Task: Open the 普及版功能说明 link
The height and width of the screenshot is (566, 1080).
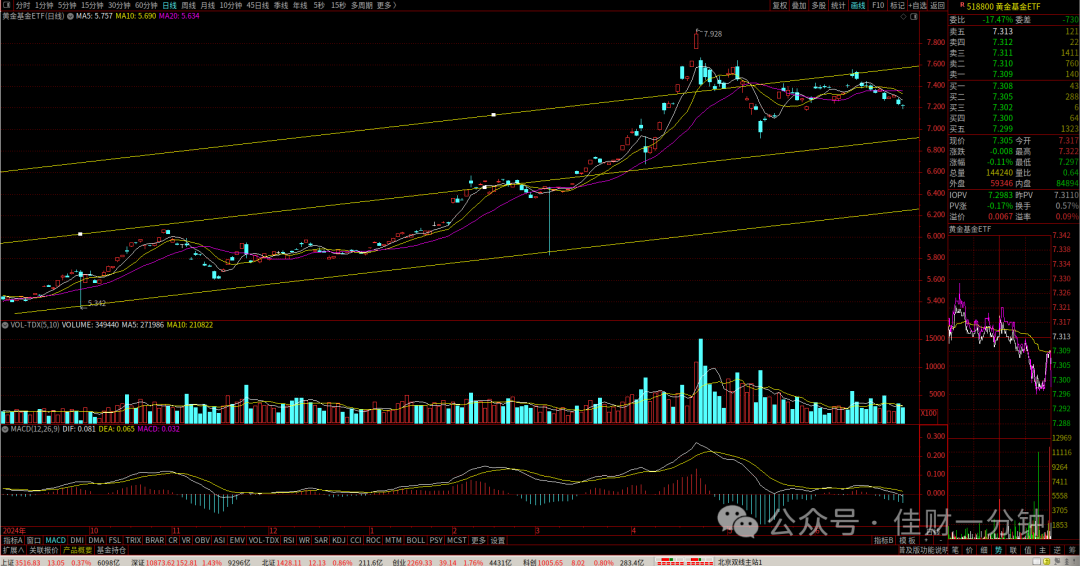Action: (x=923, y=550)
